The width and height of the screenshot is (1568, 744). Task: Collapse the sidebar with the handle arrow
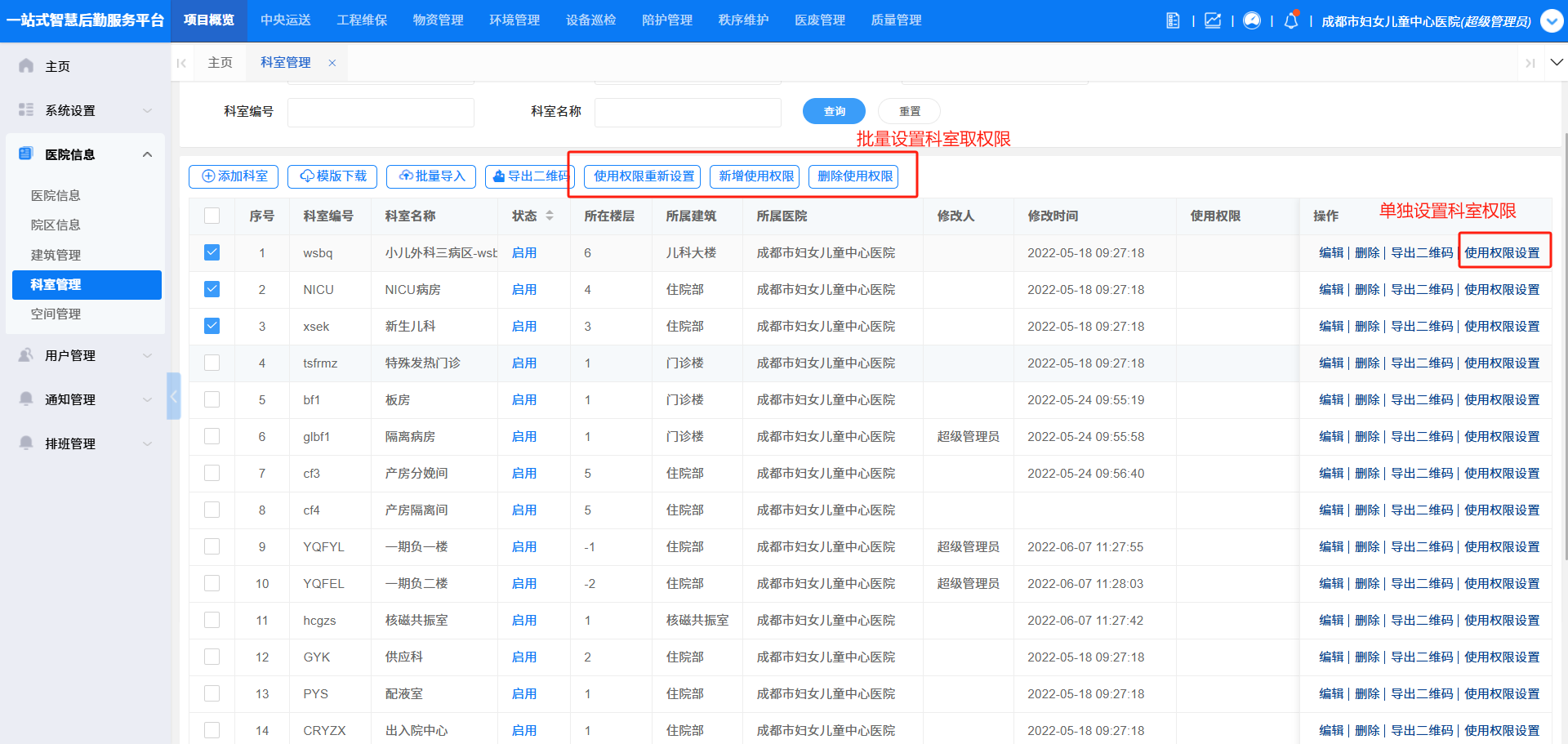click(173, 396)
